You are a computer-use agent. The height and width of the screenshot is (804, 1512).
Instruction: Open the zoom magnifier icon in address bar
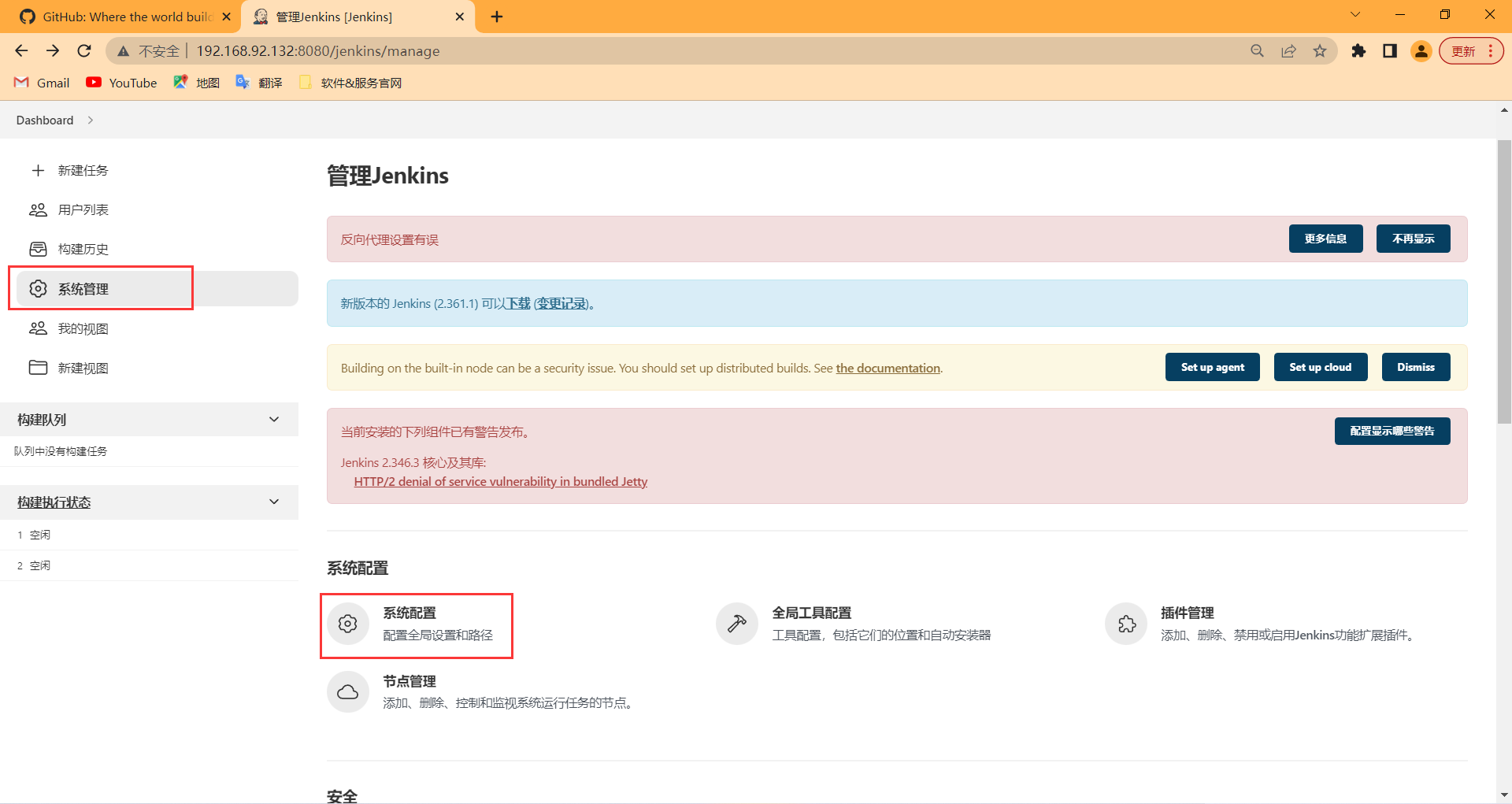(x=1257, y=51)
